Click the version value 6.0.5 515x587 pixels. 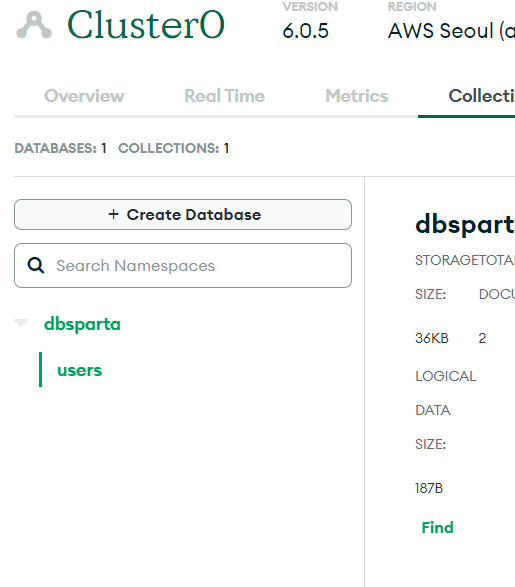(305, 31)
